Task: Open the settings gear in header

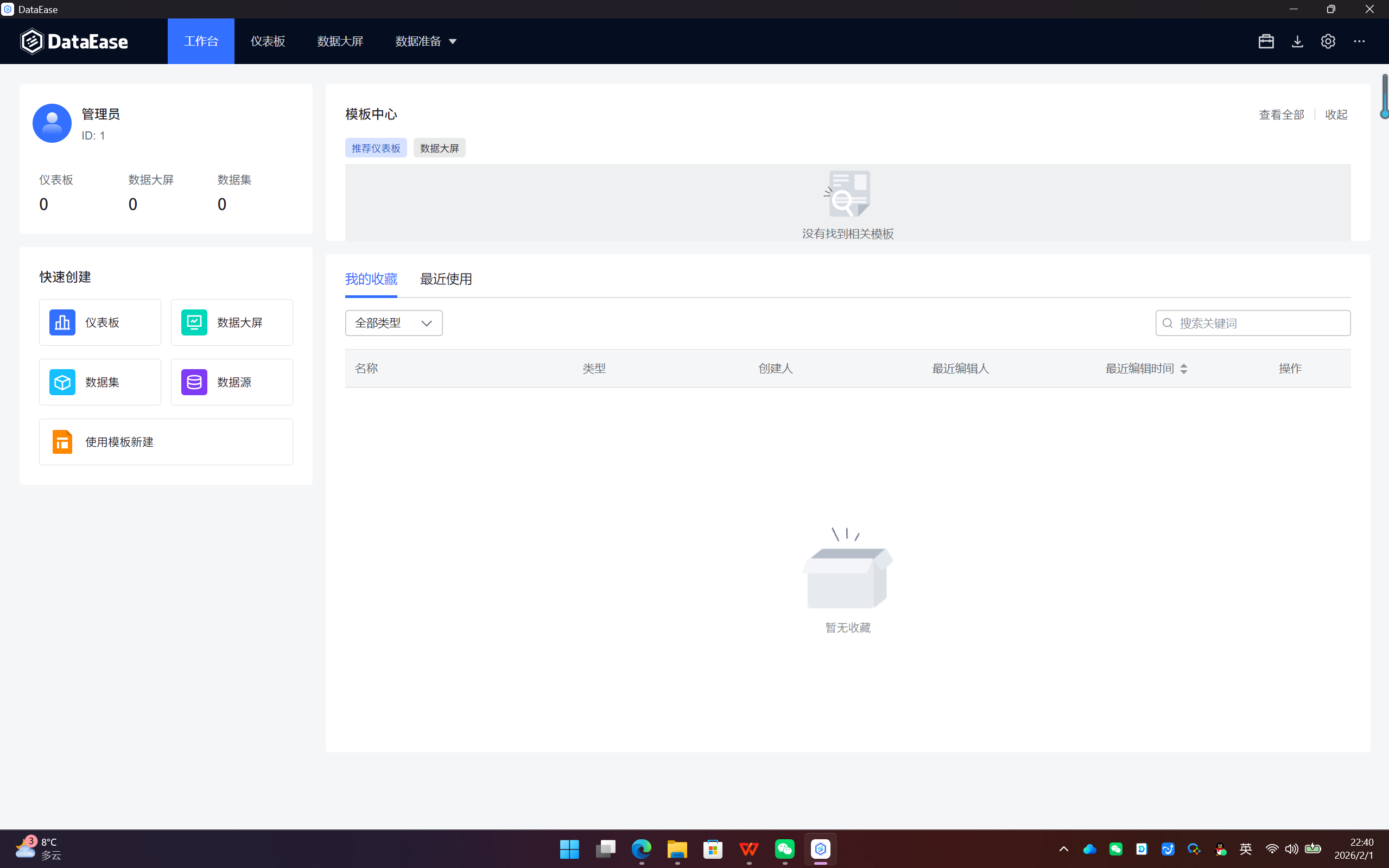Action: coord(1328,41)
